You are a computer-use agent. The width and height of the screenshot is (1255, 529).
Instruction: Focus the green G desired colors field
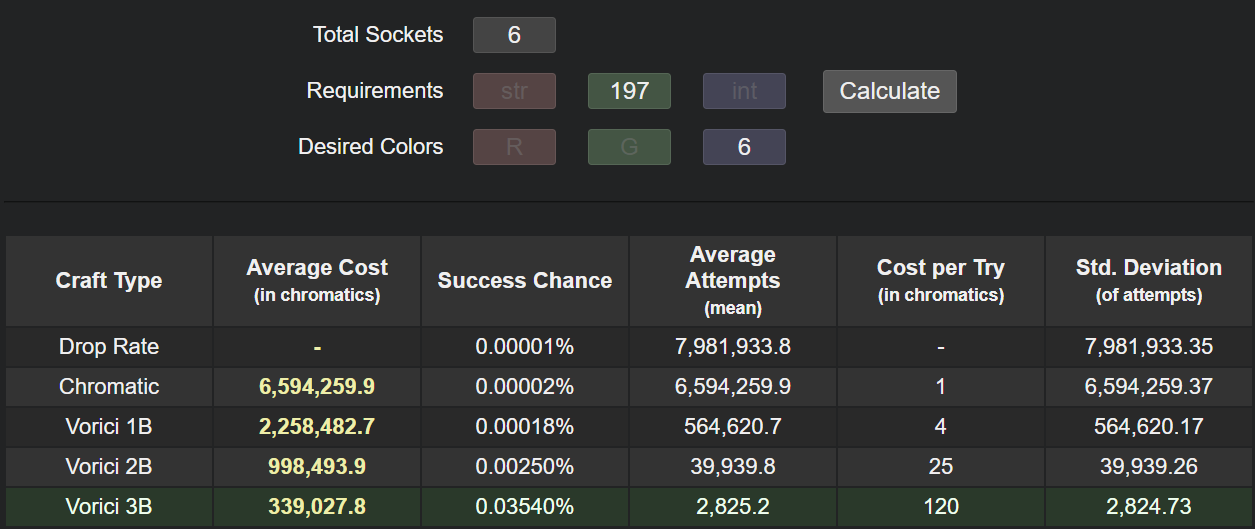click(x=629, y=147)
